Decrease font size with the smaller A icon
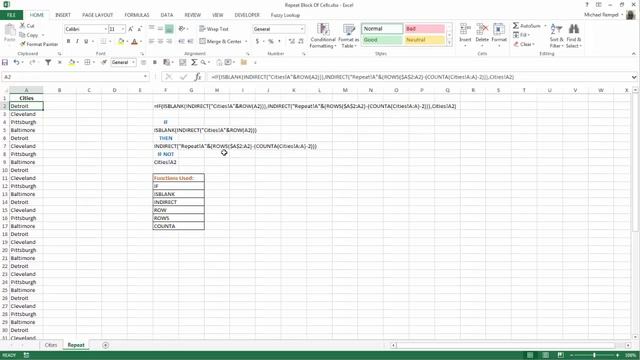This screenshot has height=360, width=640. coord(140,29)
